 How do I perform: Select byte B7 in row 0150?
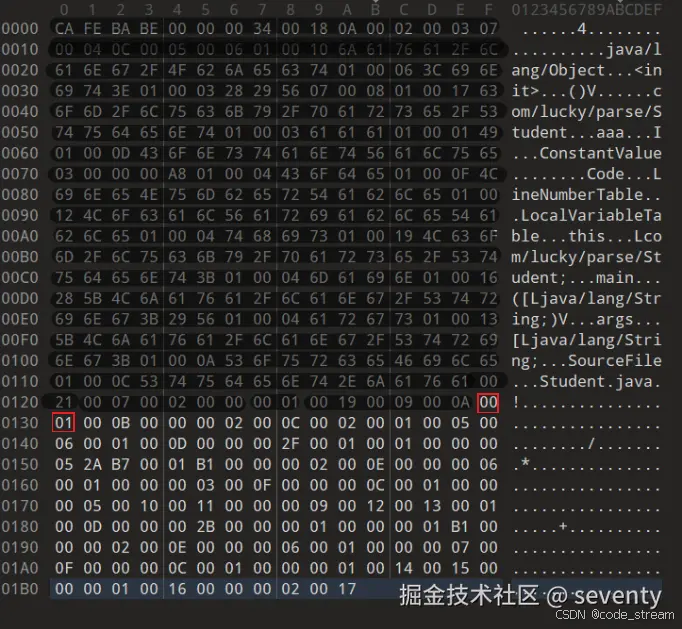tap(120, 465)
